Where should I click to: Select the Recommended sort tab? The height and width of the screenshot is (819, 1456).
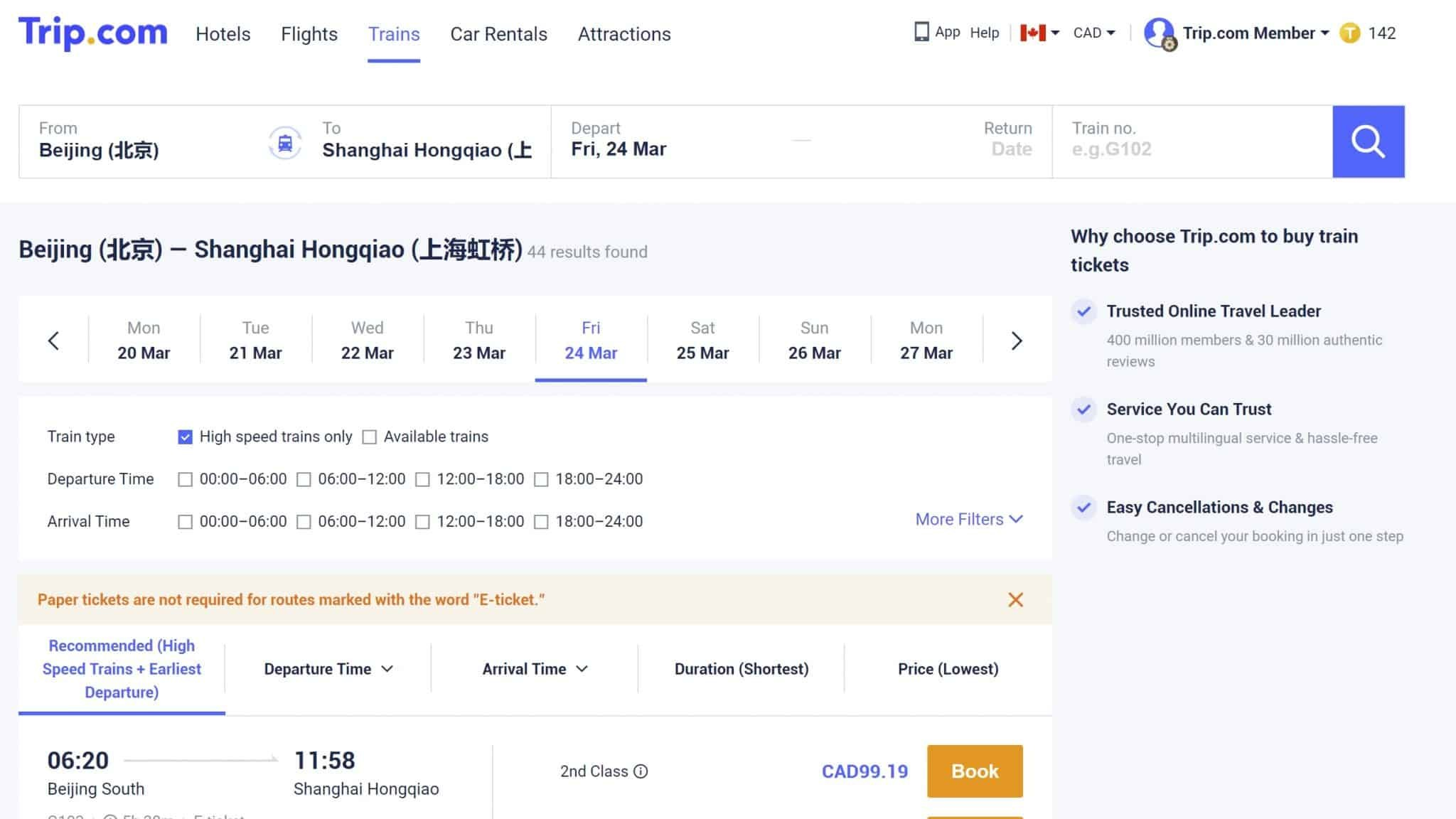point(122,669)
